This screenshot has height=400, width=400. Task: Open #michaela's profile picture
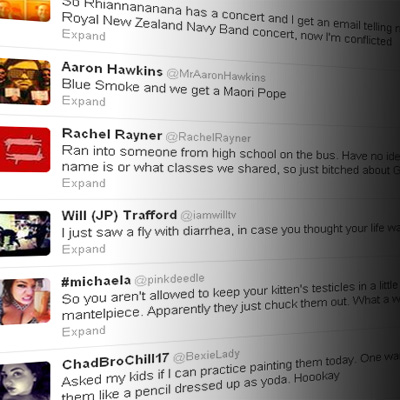click(25, 302)
